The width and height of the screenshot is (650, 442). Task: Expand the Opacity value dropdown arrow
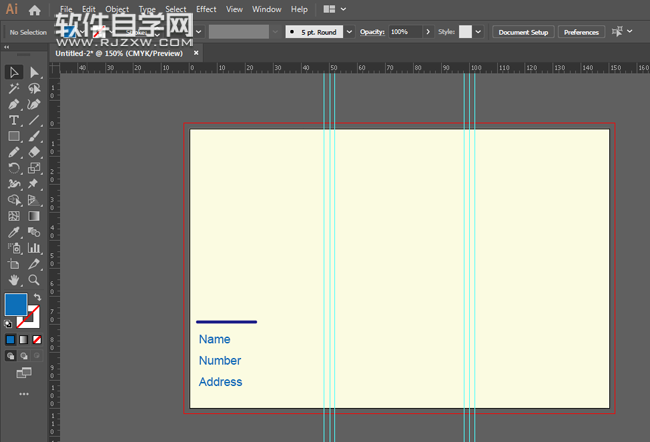point(430,32)
